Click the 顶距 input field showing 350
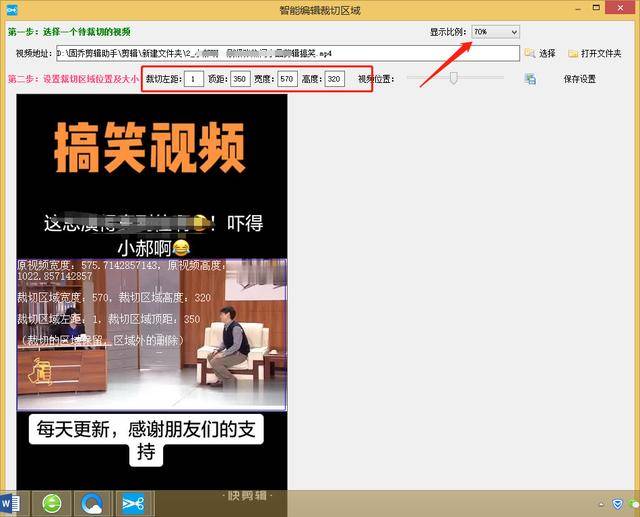Image resolution: width=640 pixels, height=517 pixels. [240, 79]
